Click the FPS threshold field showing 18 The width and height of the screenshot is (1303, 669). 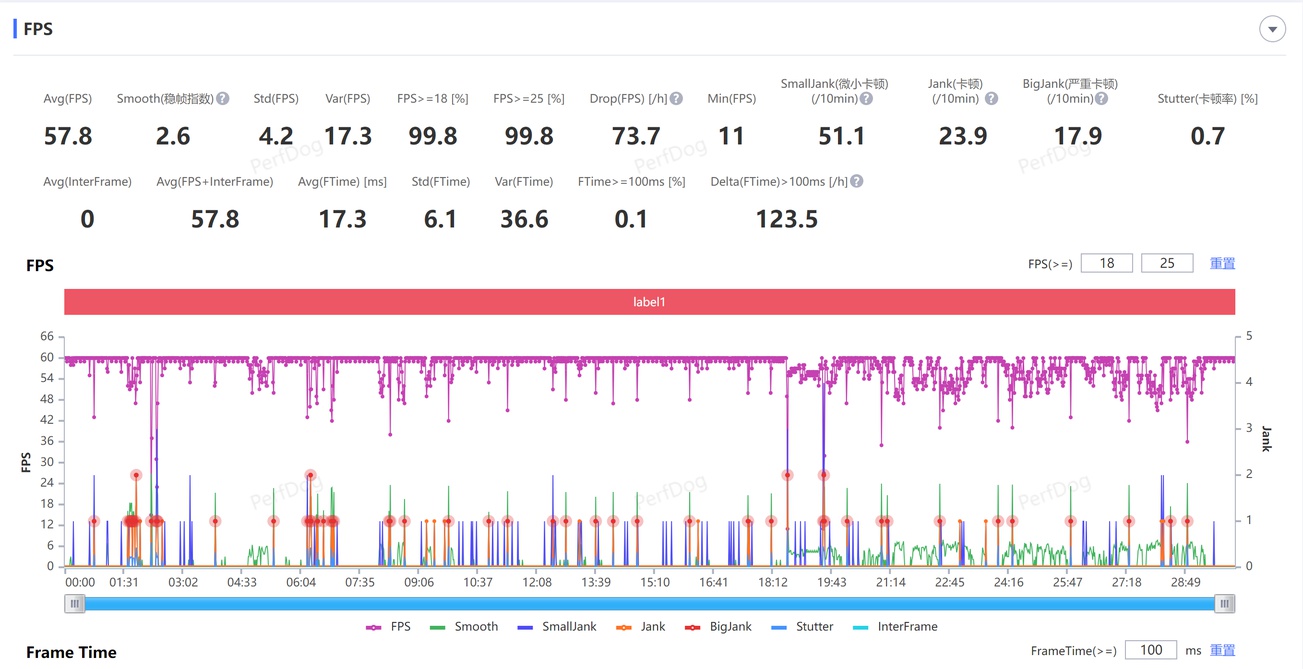click(1106, 263)
